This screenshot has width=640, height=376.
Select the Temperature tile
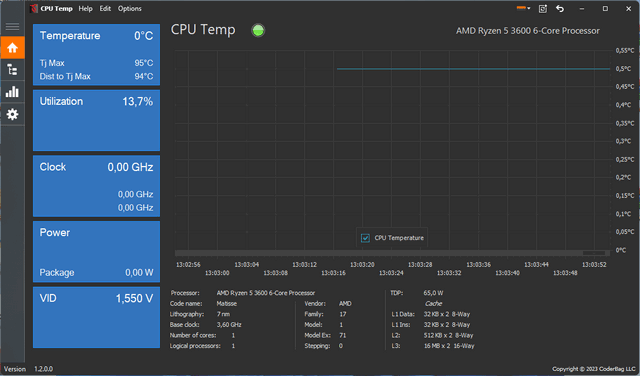(x=96, y=55)
